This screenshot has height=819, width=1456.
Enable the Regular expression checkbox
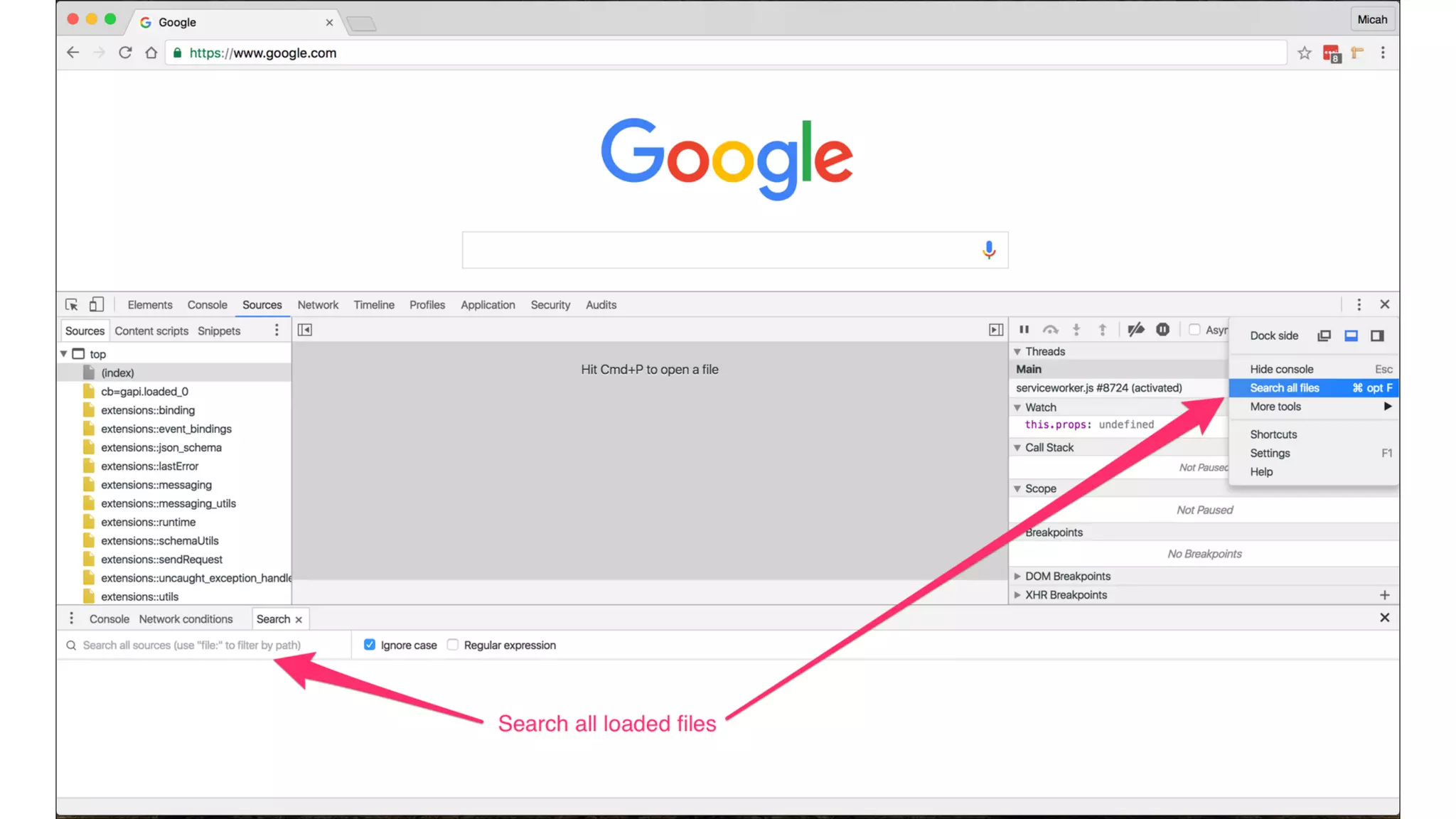tap(453, 645)
